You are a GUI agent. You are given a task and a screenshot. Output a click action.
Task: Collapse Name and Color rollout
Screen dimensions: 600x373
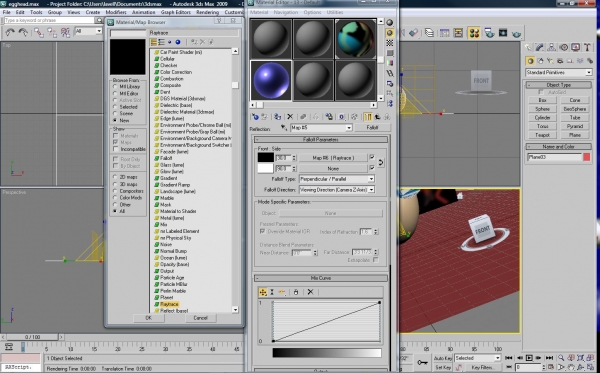[559, 147]
